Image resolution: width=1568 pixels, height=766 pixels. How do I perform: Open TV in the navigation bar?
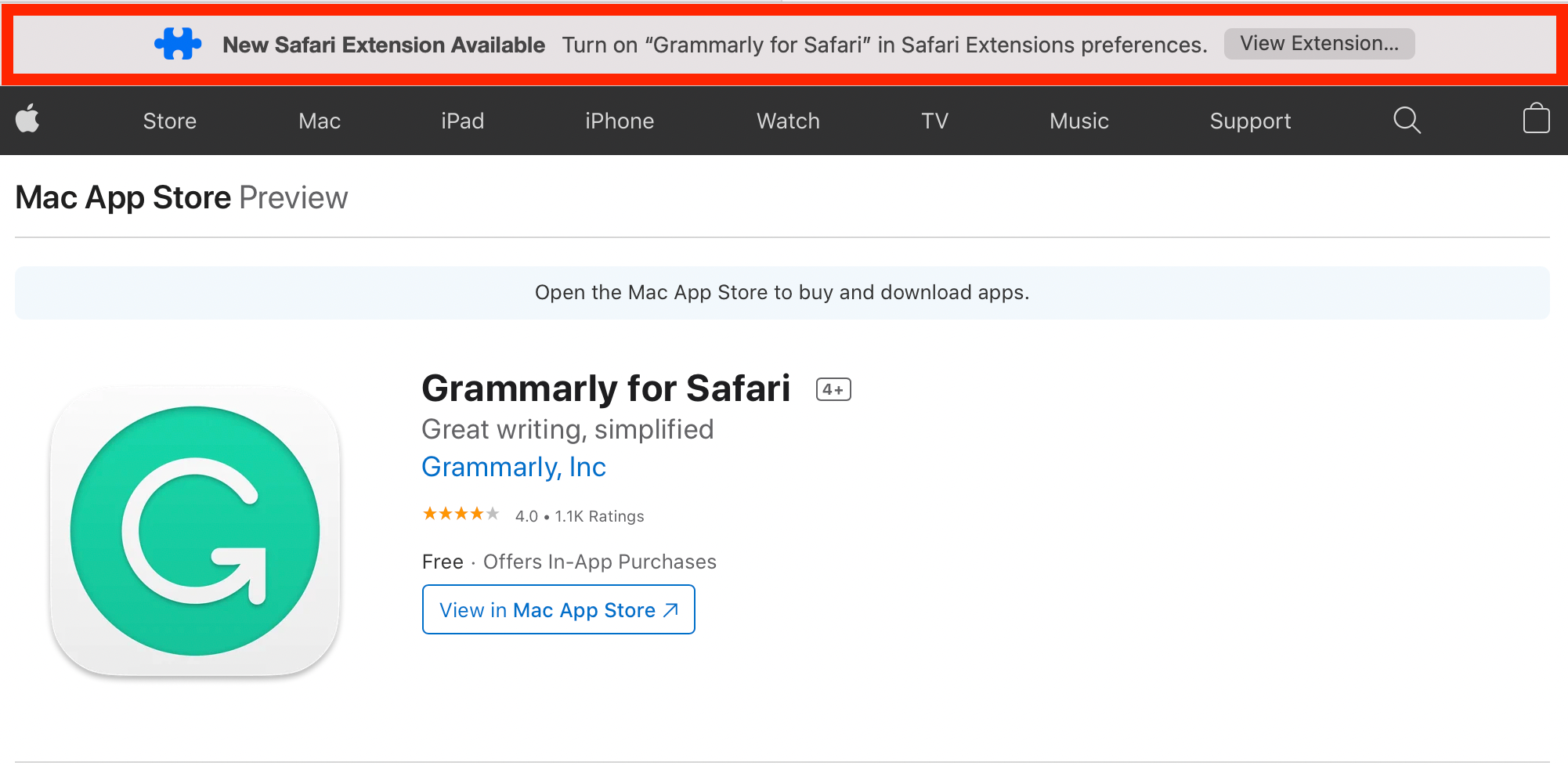[934, 121]
